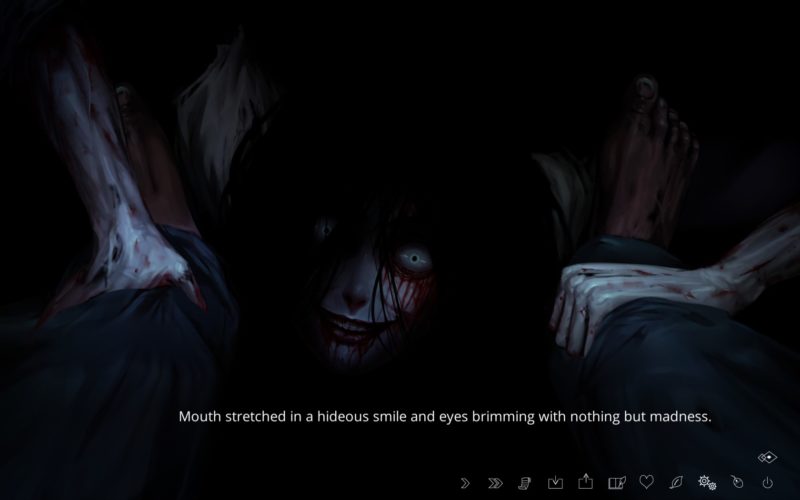This screenshot has width=800, height=500.
Task: Click the save icon with downward arrow
Action: pos(555,482)
